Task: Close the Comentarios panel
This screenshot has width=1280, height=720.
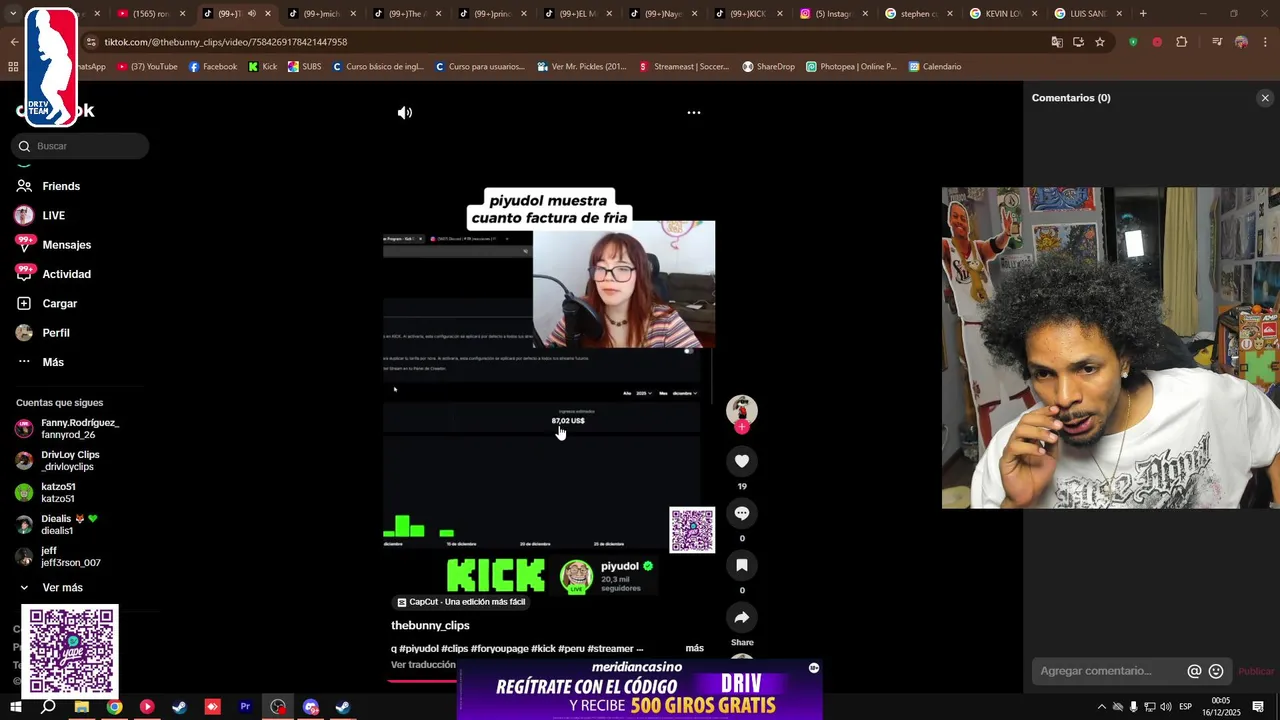Action: [1265, 98]
